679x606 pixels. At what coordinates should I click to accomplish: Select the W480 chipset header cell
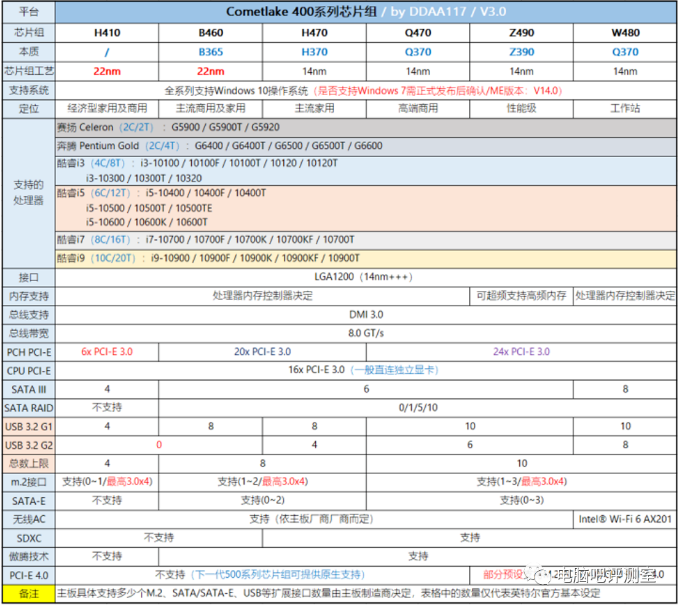point(625,33)
